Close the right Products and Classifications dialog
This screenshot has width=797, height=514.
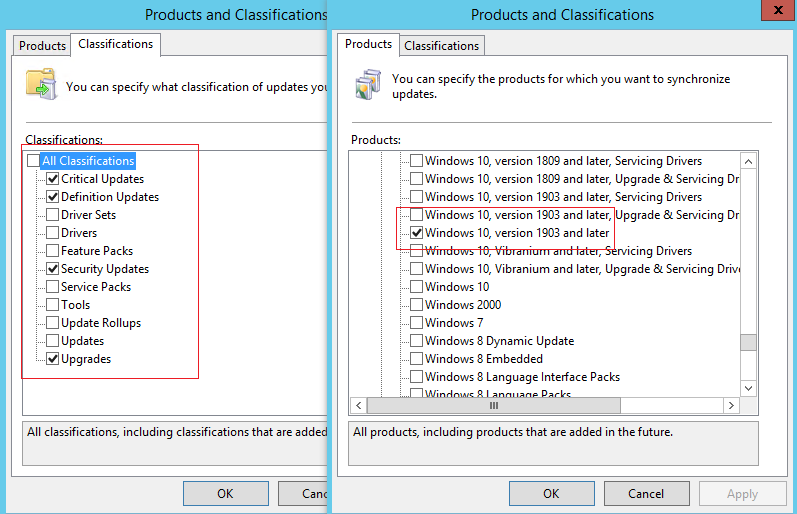click(x=778, y=10)
